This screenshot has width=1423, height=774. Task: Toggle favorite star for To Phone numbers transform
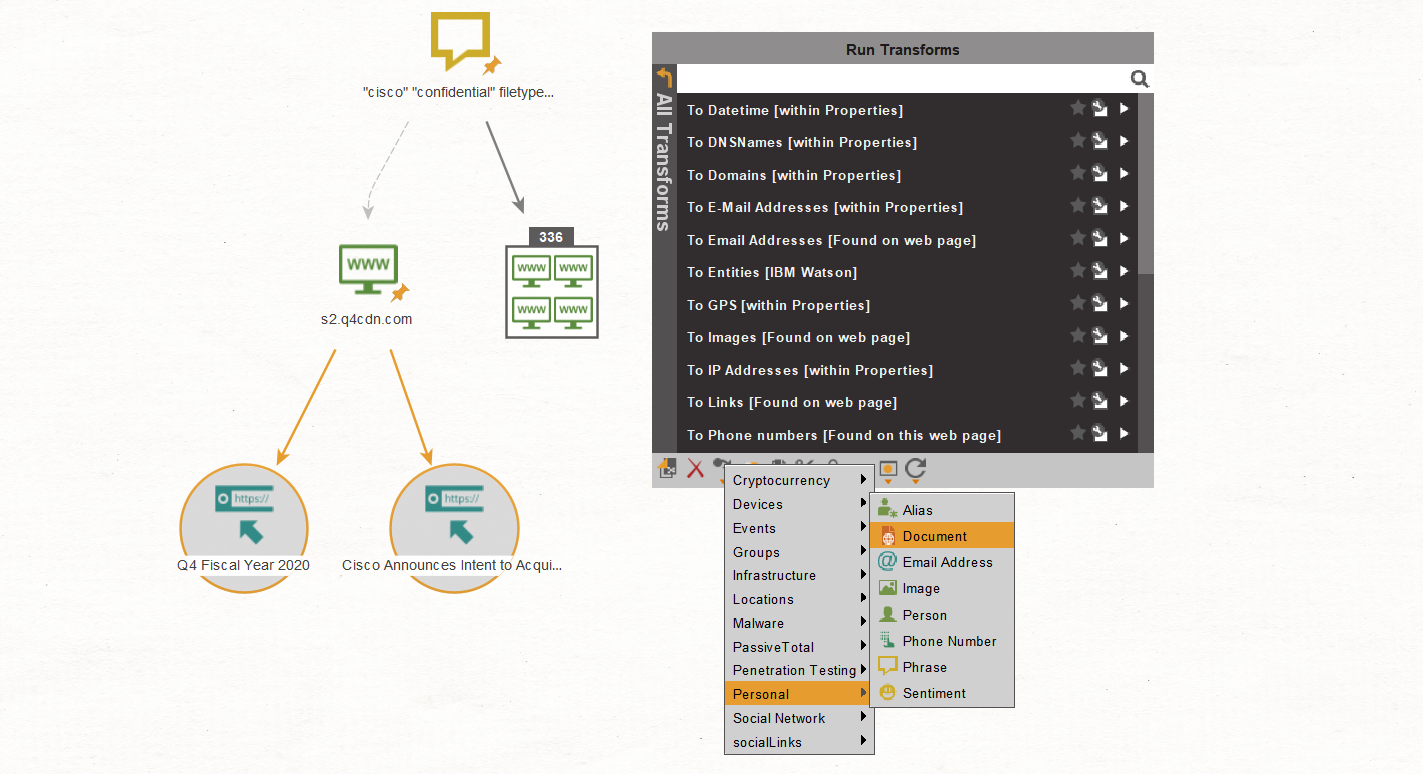(x=1077, y=433)
